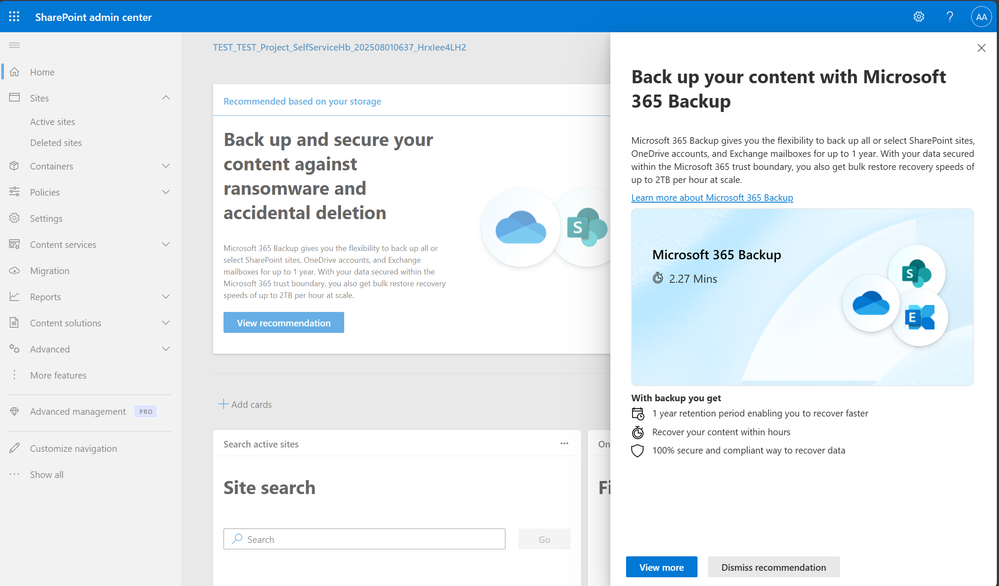This screenshot has width=999, height=586.
Task: Click the Go button beside search
Action: [x=544, y=539]
